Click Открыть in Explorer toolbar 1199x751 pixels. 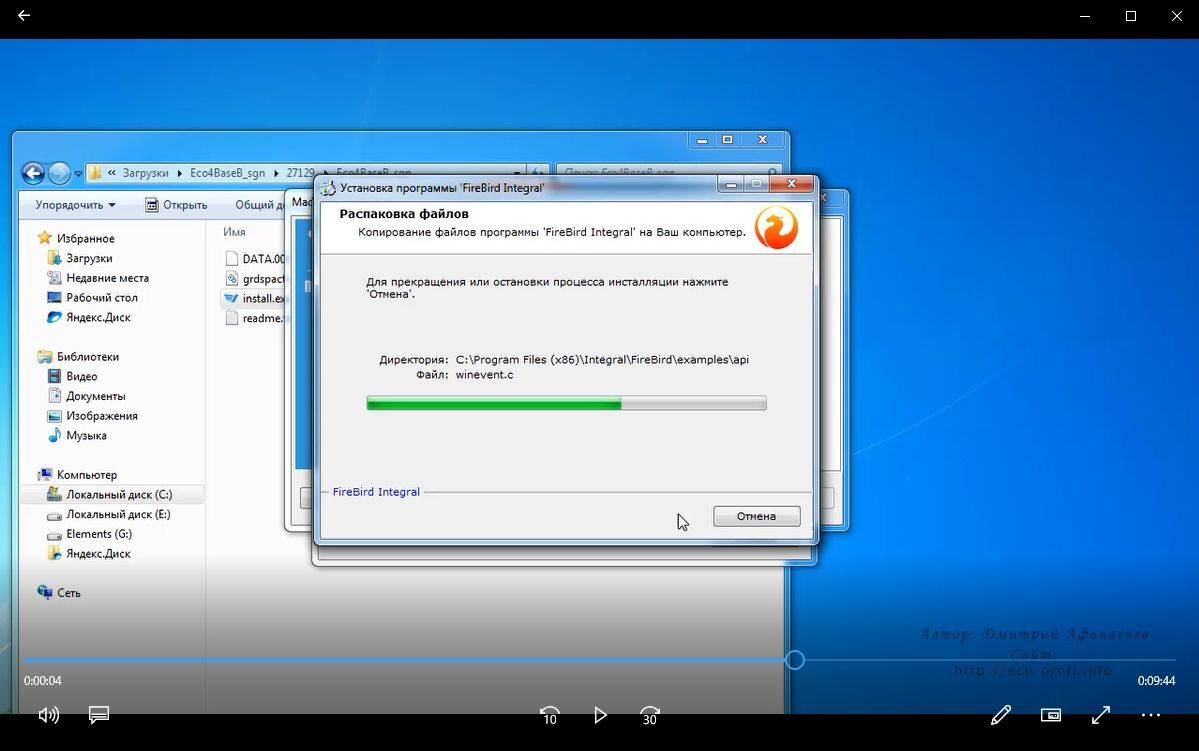176,205
